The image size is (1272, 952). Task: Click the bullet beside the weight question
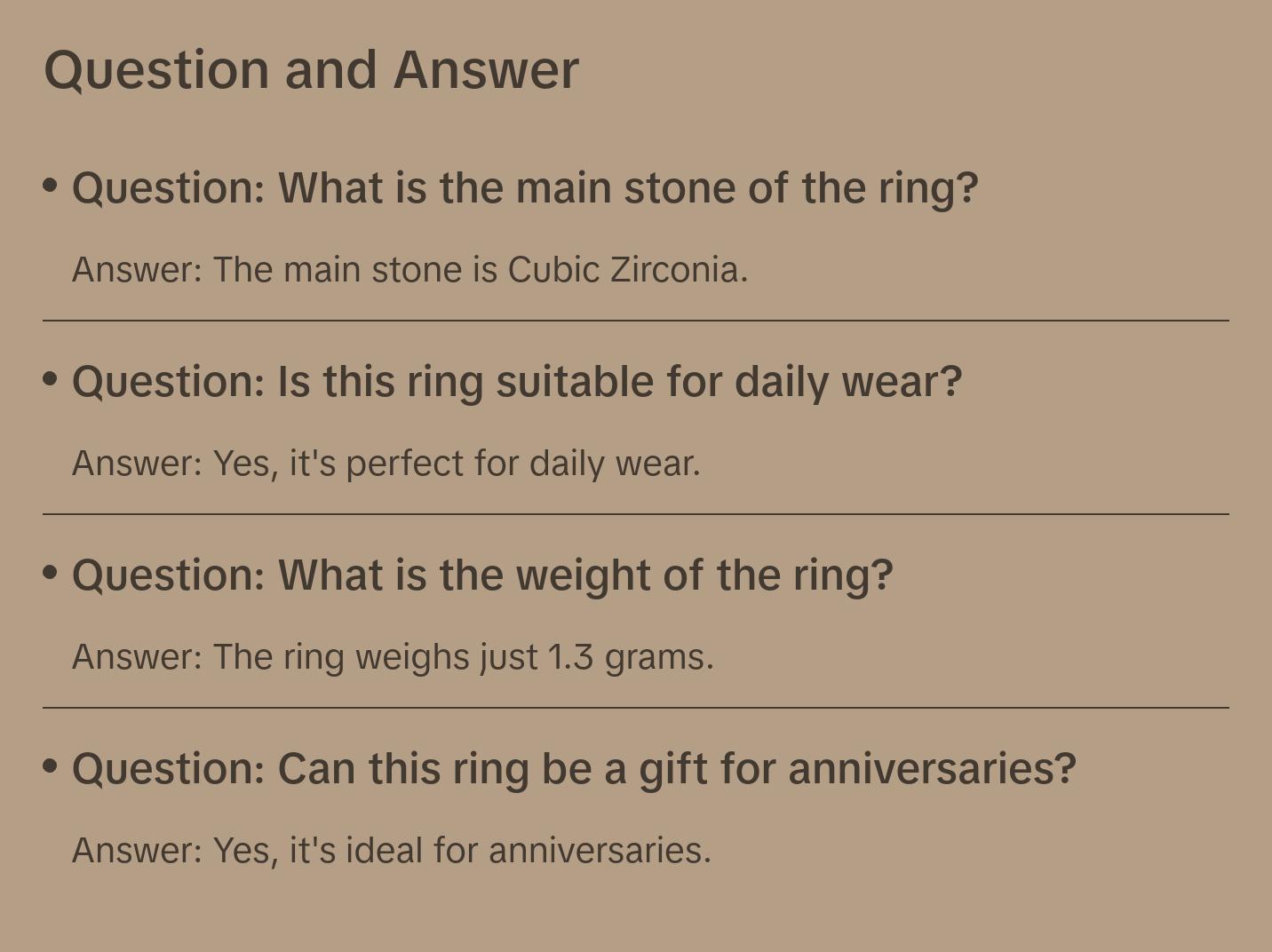tap(51, 572)
